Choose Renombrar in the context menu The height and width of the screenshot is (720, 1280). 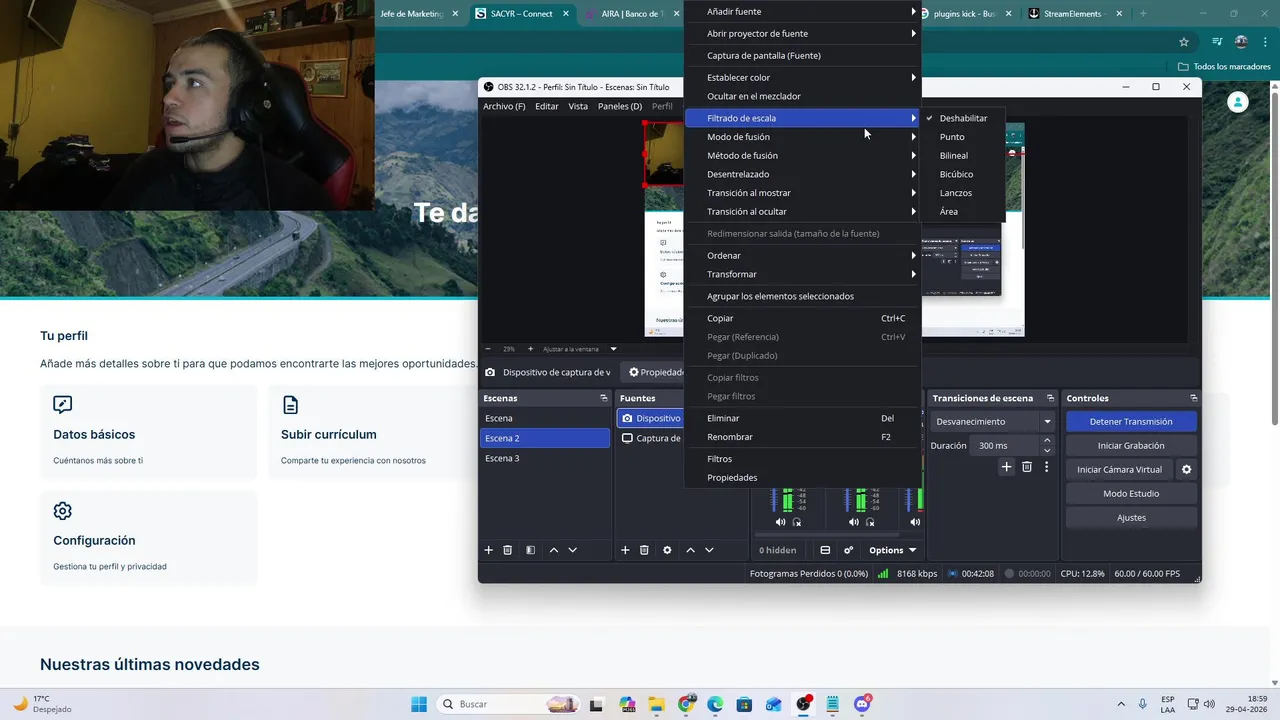click(802, 437)
